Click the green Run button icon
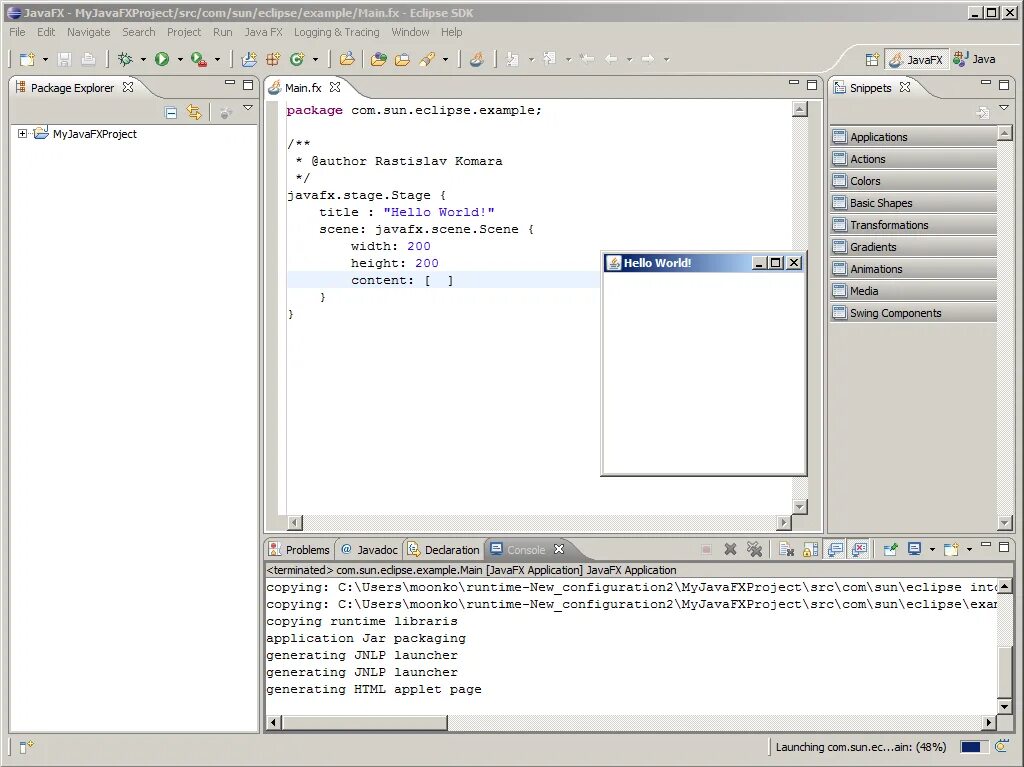The height and width of the screenshot is (767, 1024). 162,59
